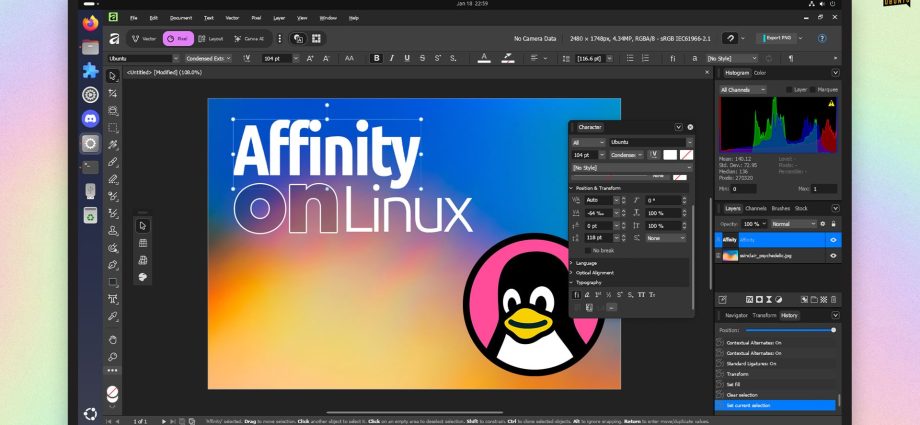This screenshot has width=920, height=425.
Task: Toggle Italic text formatting
Action: [391, 58]
